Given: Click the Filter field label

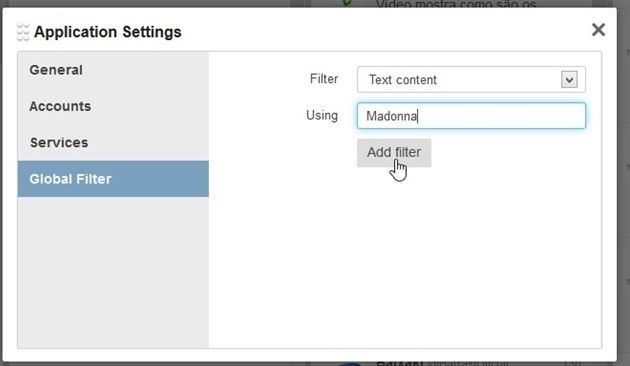Looking at the screenshot, I should click(323, 79).
